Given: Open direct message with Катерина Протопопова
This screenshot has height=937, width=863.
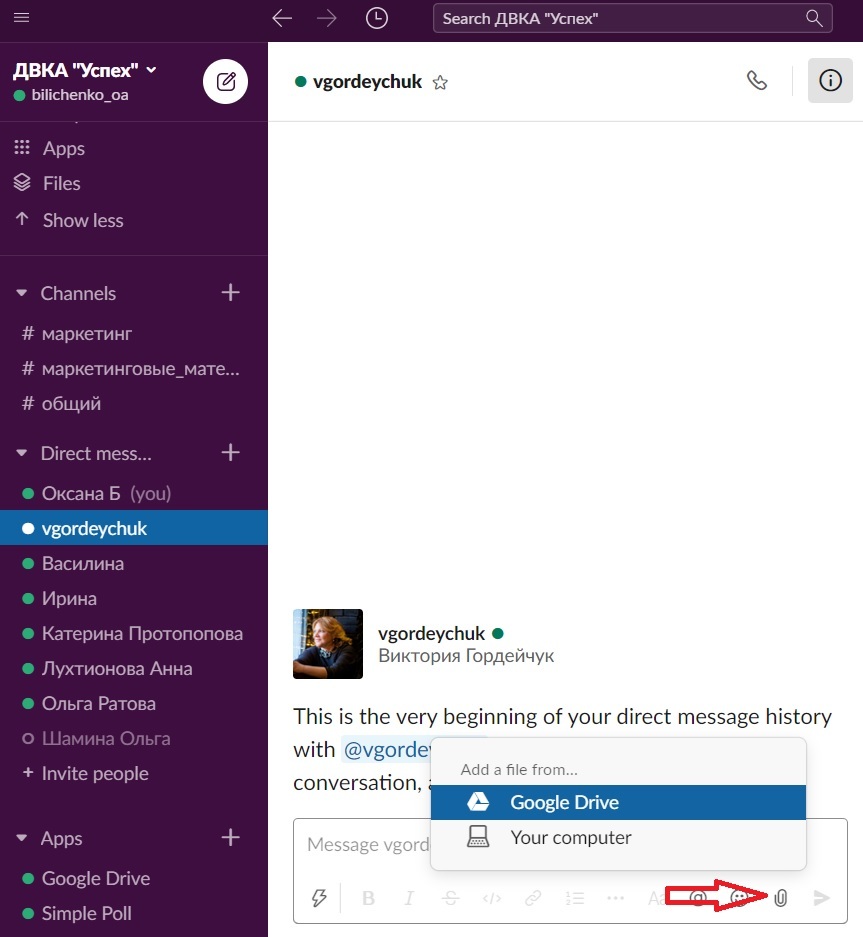Looking at the screenshot, I should [142, 633].
